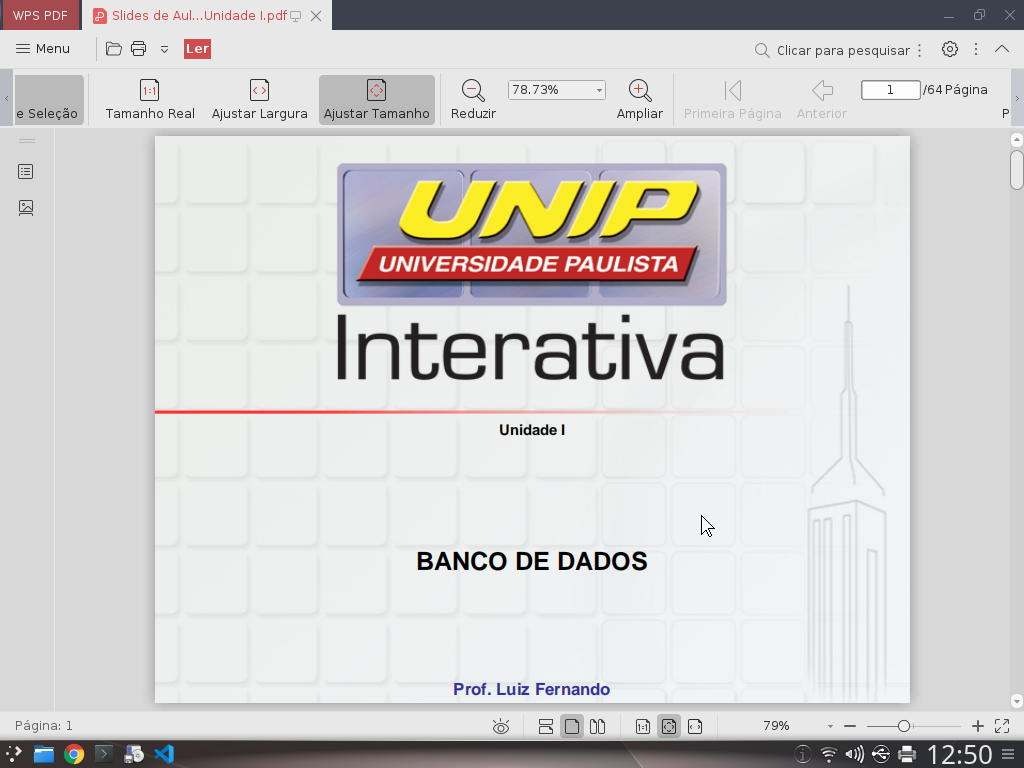Select two-page view in status bar

coord(598,726)
